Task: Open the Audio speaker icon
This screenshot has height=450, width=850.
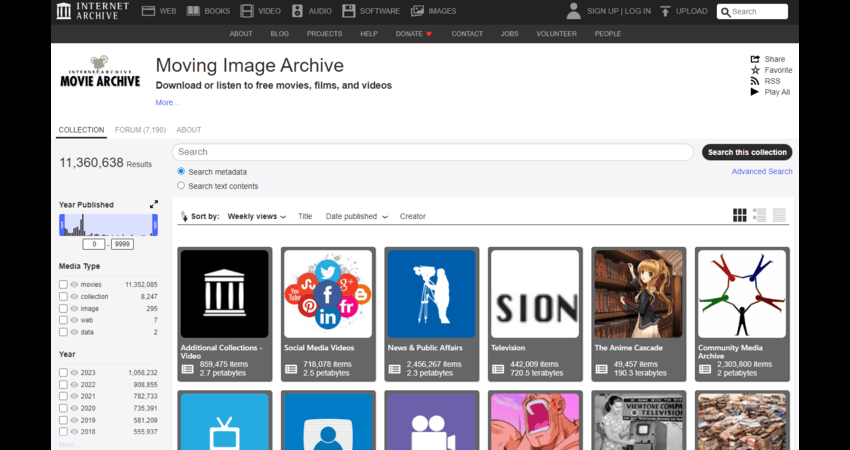Action: coord(297,11)
